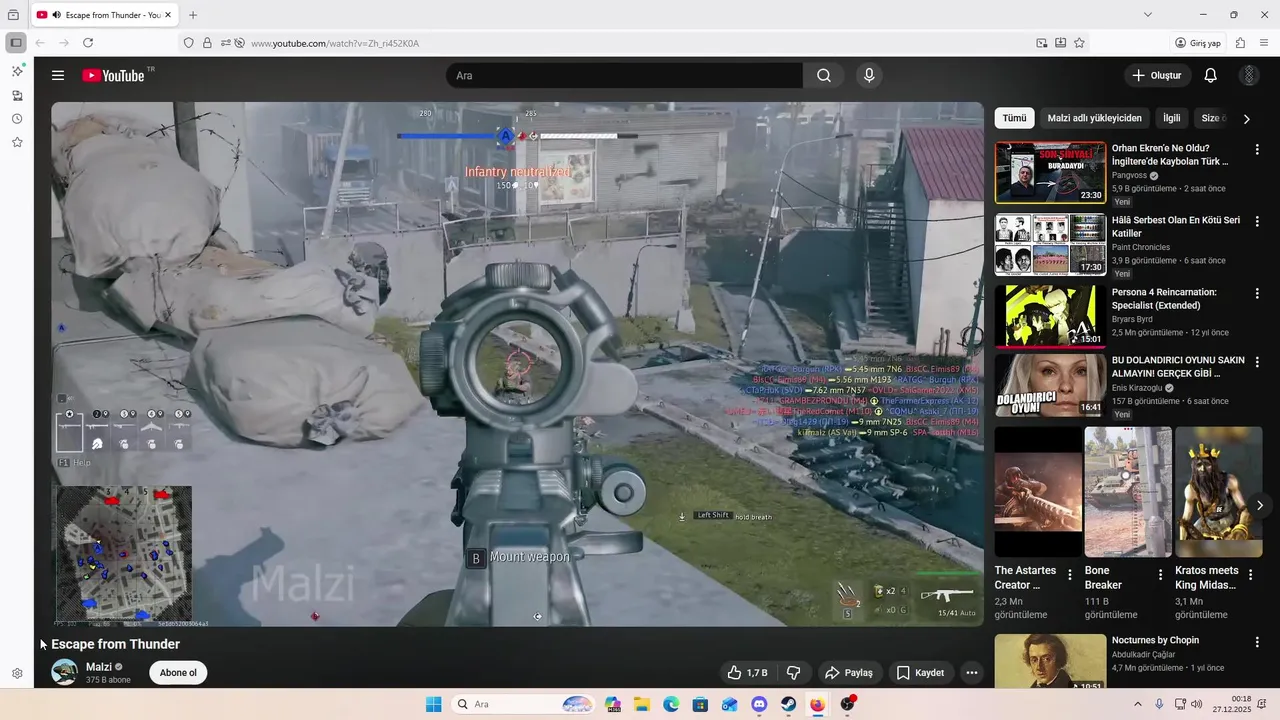Sign in with Giriş yap button
Image resolution: width=1280 pixels, height=720 pixels.
point(1198,43)
